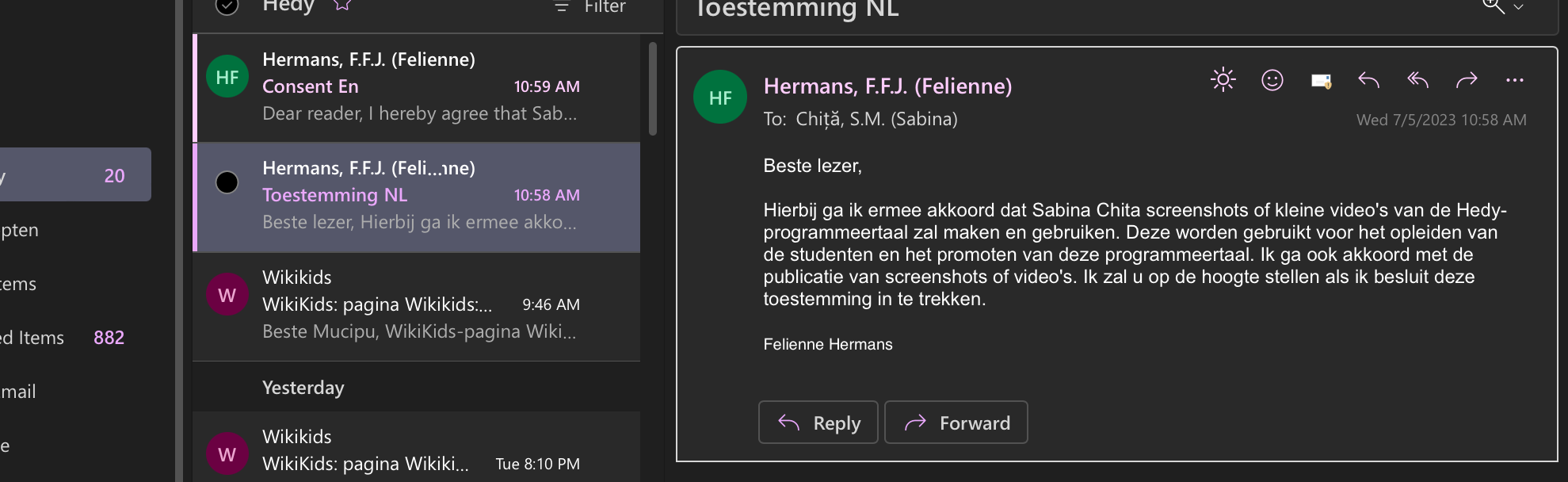Viewport: 1568px width, 482px height.
Task: Open the Consent En email from Hermans
Action: [x=418, y=87]
